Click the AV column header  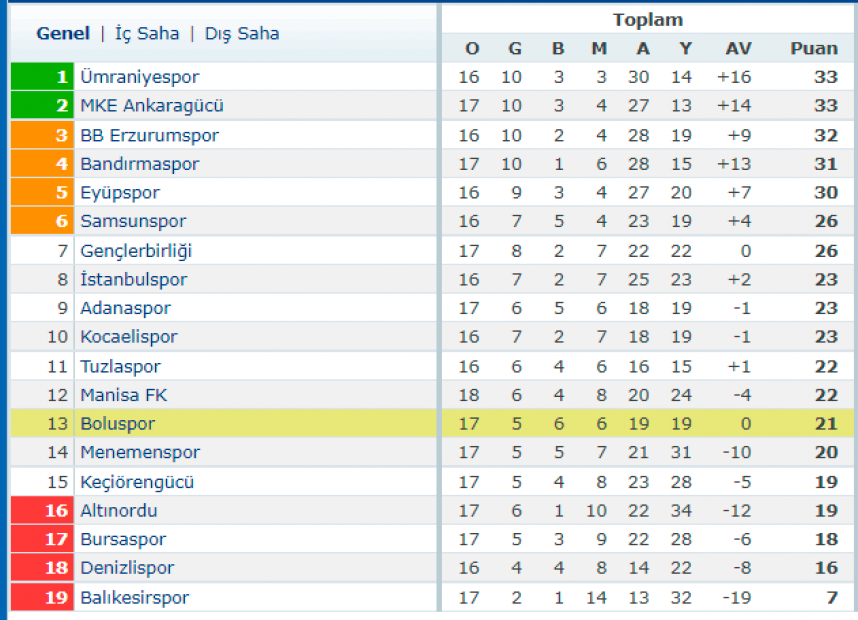pos(738,48)
